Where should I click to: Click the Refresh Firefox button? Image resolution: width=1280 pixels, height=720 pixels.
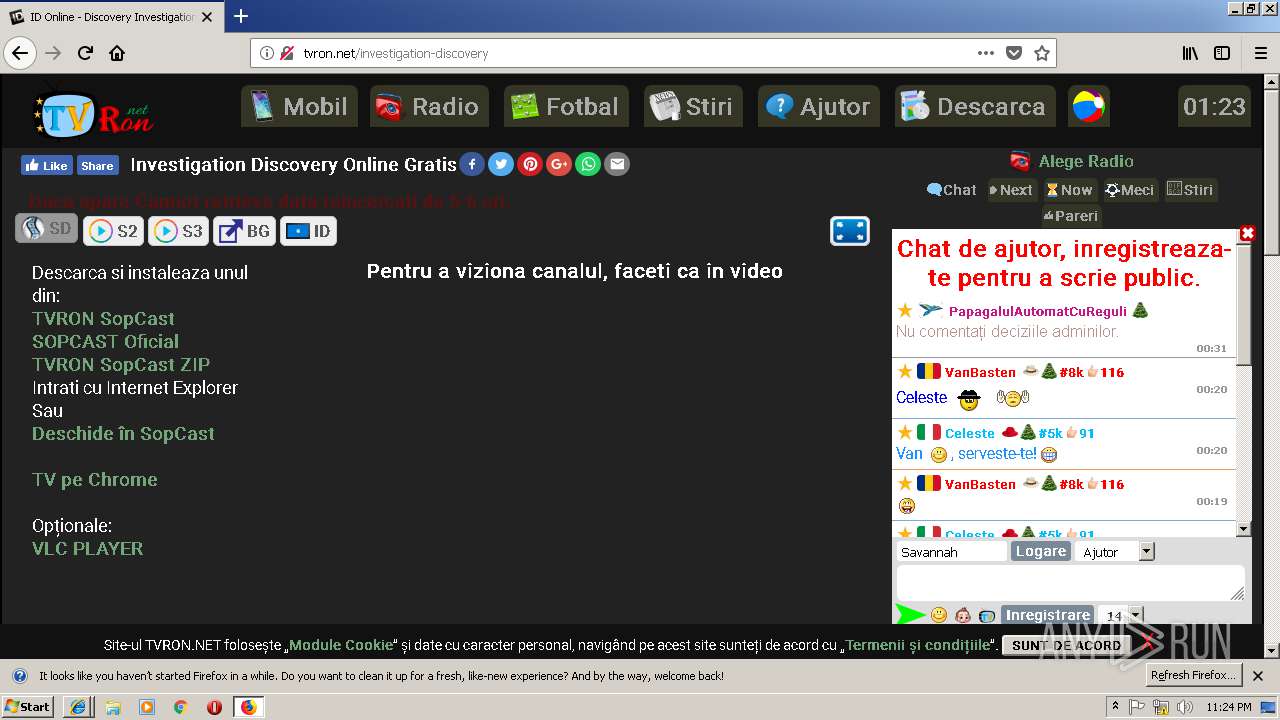pyautogui.click(x=1193, y=675)
